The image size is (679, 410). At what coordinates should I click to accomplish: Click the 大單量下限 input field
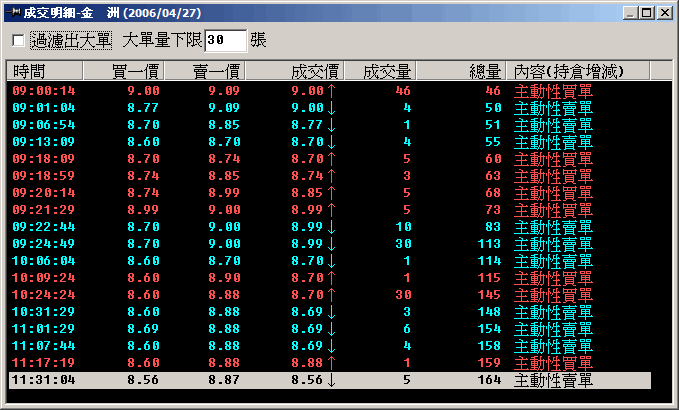[x=225, y=40]
